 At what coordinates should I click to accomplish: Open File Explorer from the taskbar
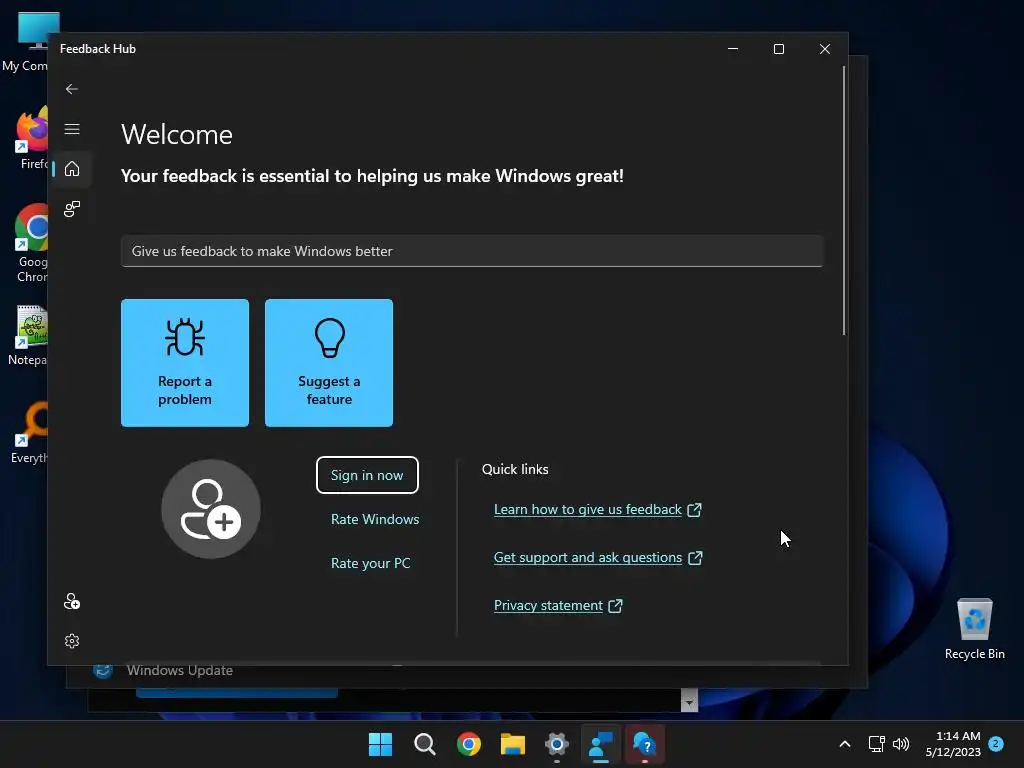(x=513, y=744)
